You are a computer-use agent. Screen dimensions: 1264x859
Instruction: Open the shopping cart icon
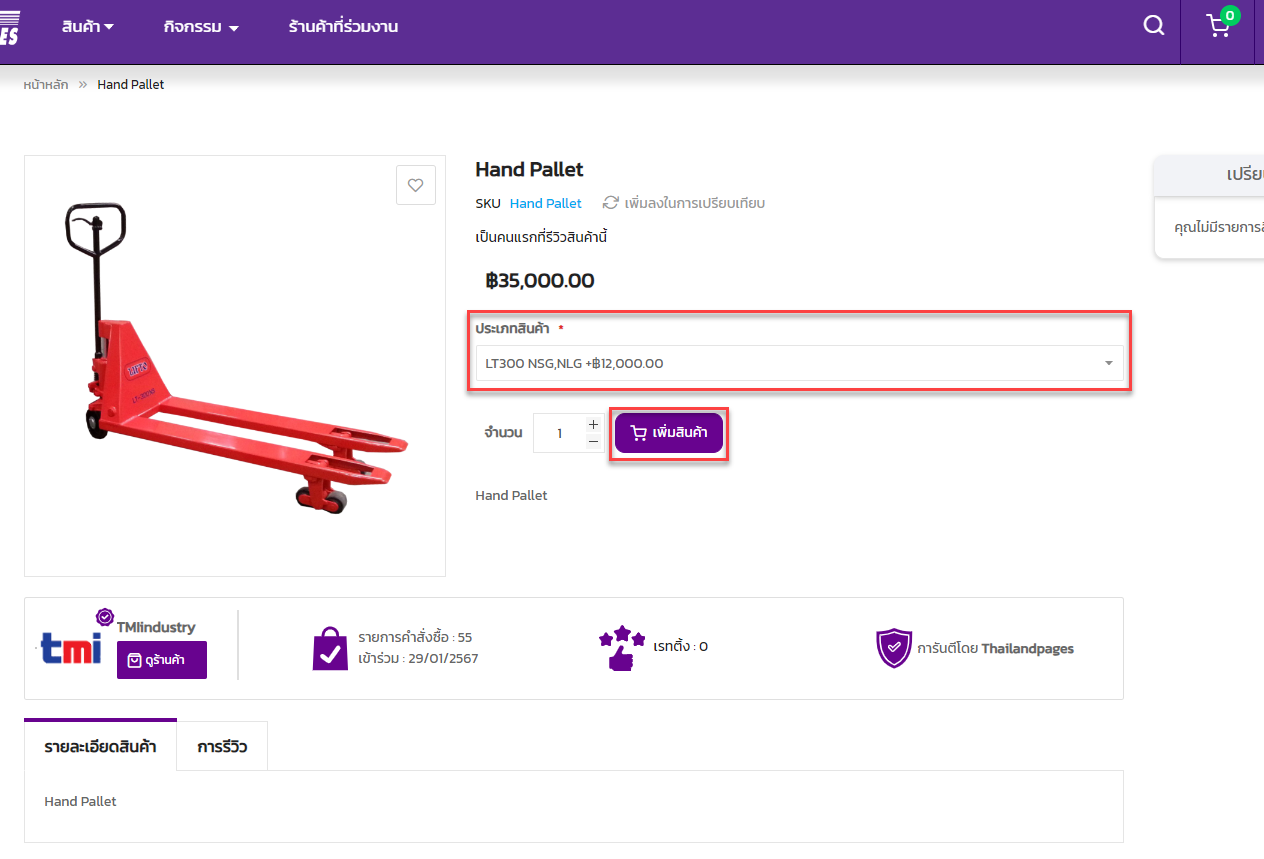point(1218,26)
